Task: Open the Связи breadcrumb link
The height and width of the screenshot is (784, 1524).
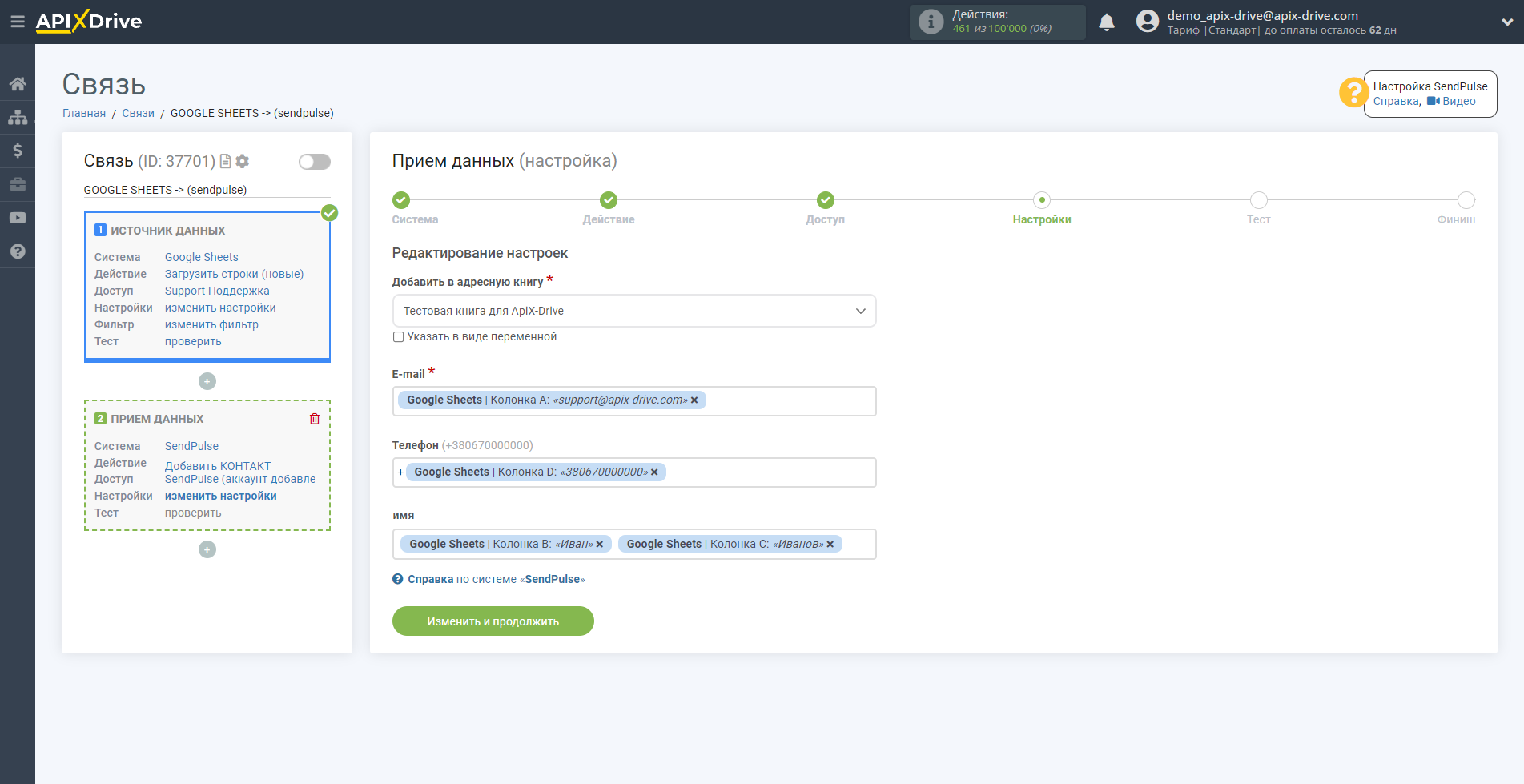Action: (x=138, y=113)
